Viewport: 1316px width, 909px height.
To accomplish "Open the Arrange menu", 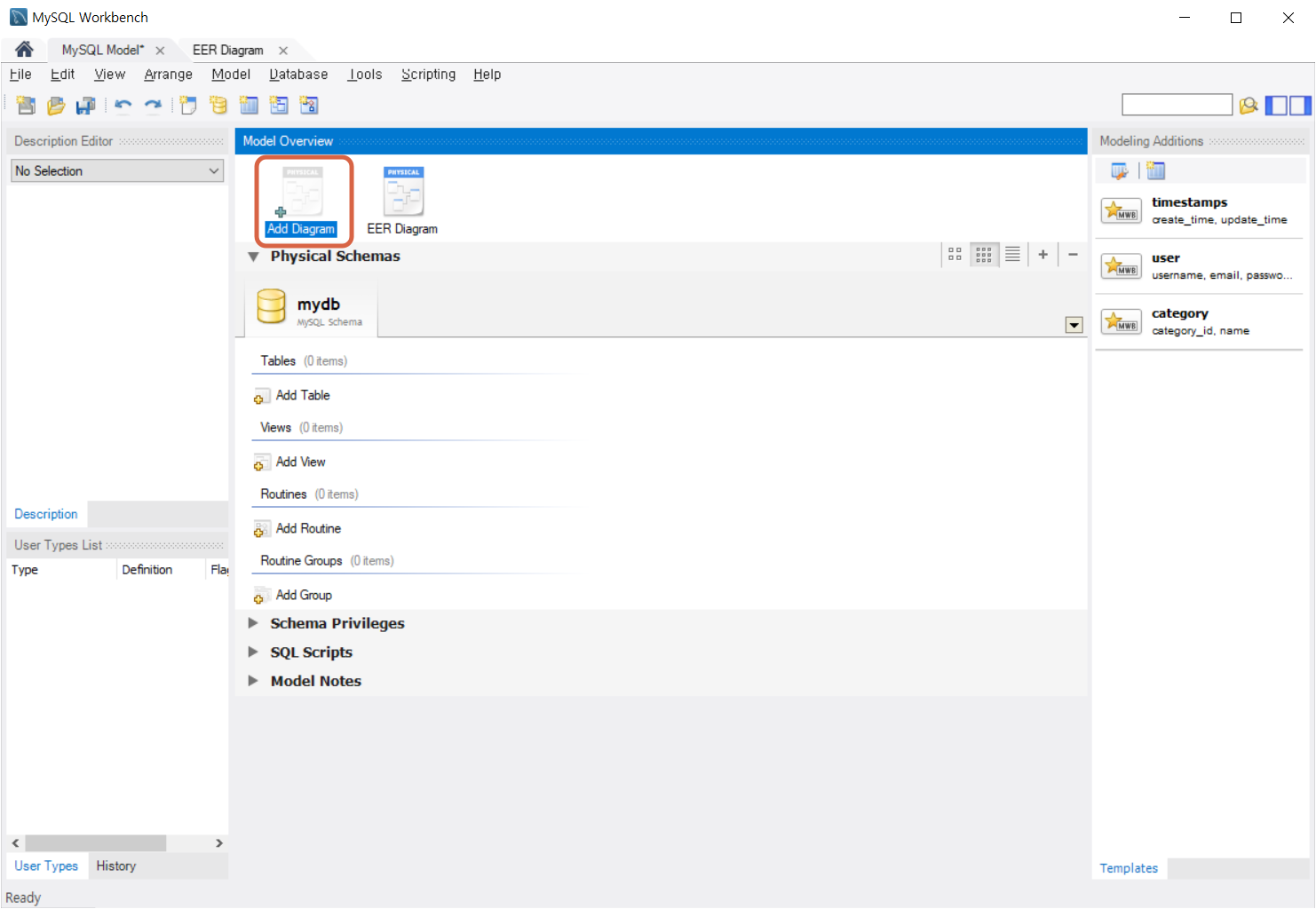I will pos(169,75).
